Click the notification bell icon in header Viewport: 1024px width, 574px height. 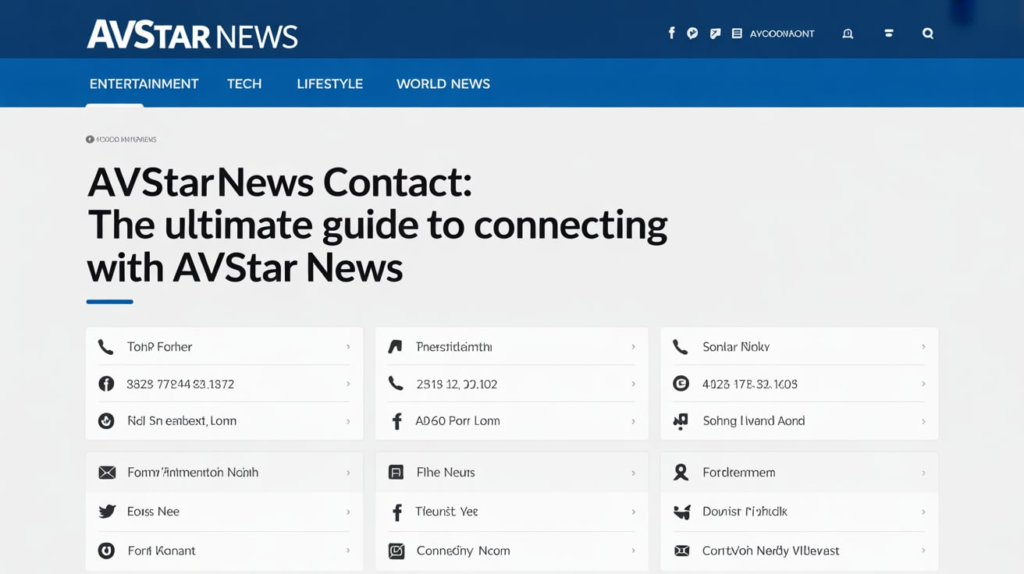(x=848, y=33)
